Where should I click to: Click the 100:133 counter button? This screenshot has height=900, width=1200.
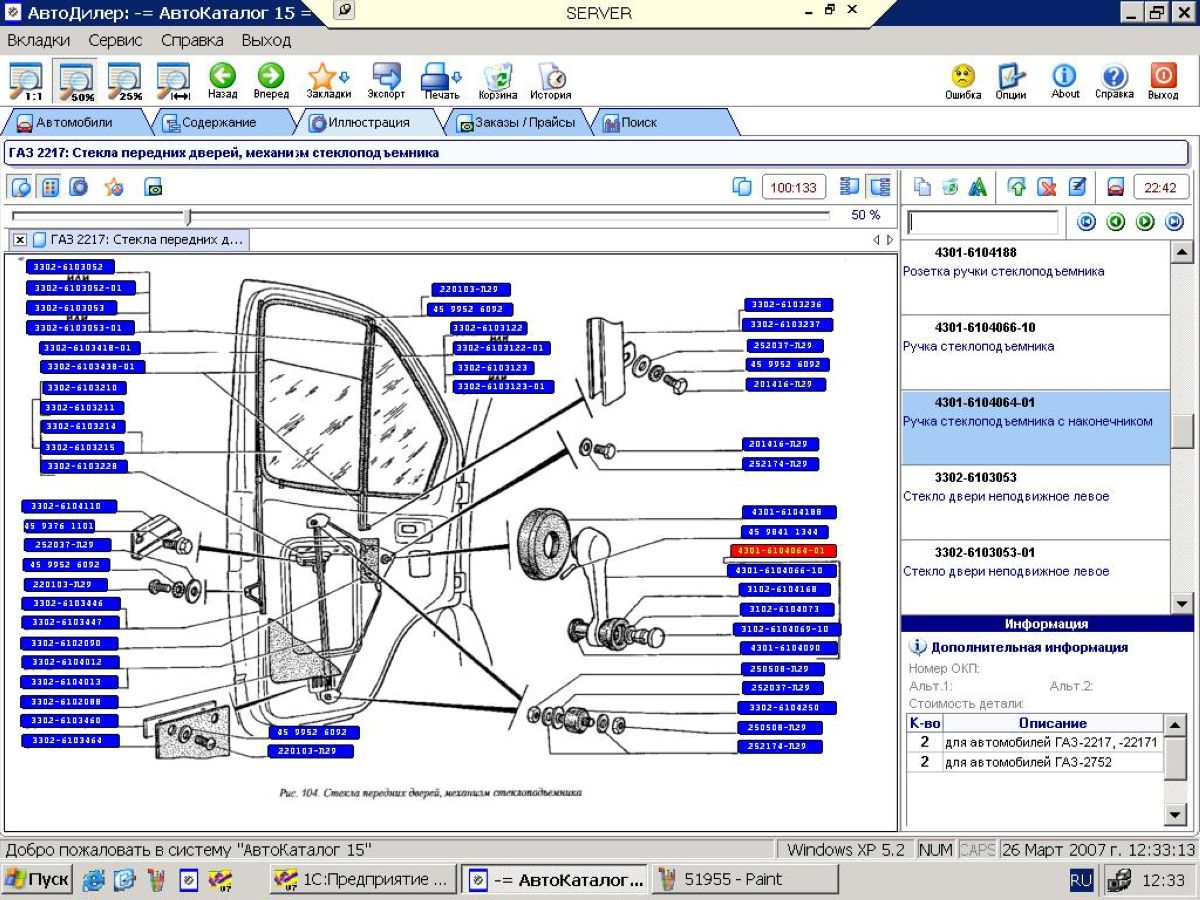tap(794, 187)
